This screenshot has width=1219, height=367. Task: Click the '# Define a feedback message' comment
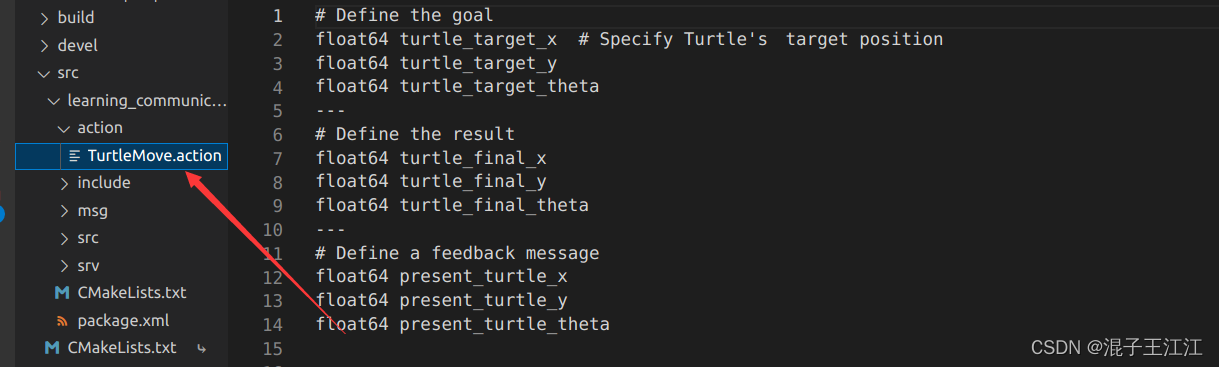point(457,253)
